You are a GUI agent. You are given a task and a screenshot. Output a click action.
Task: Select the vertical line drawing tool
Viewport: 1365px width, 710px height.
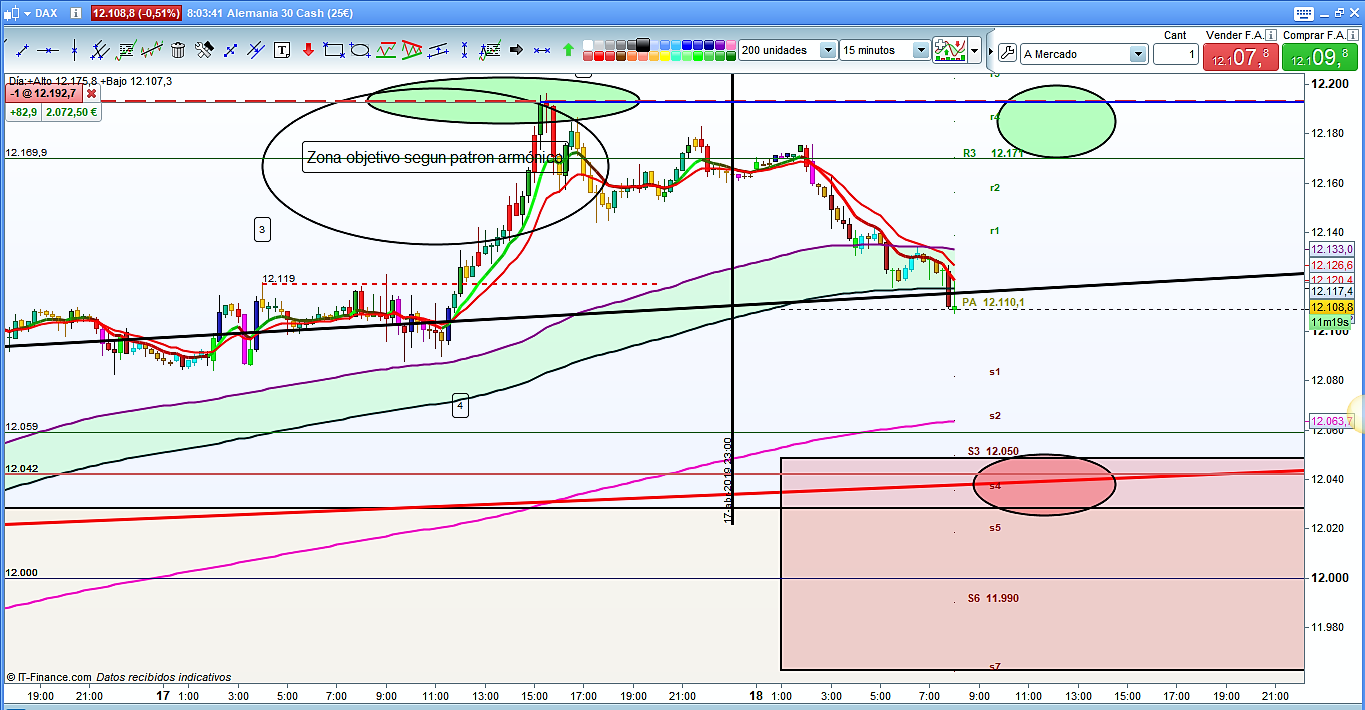73,50
